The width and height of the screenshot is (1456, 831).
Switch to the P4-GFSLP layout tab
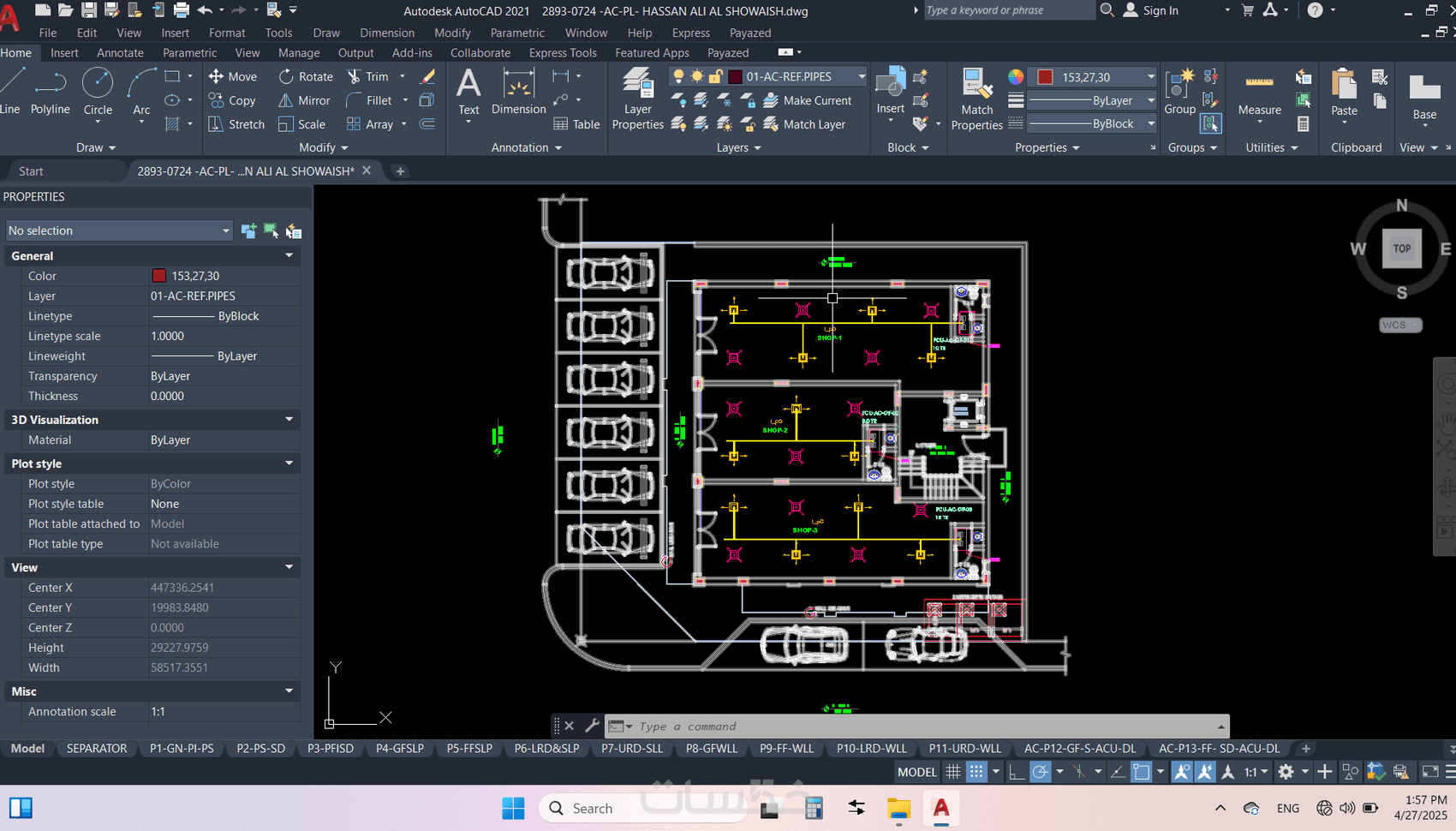[x=400, y=749]
